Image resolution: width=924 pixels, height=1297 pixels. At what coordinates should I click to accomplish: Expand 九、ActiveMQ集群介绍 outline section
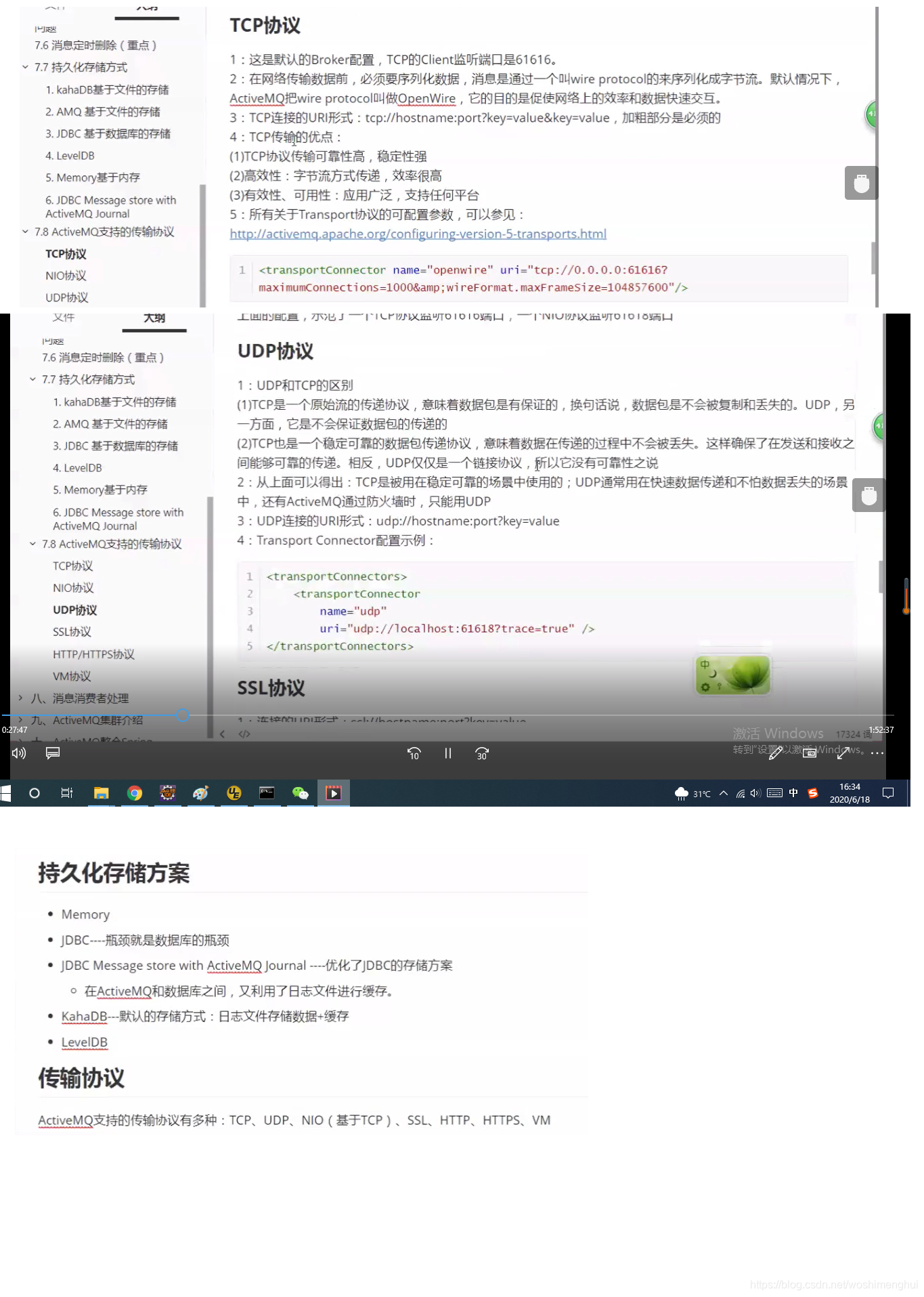point(21,720)
